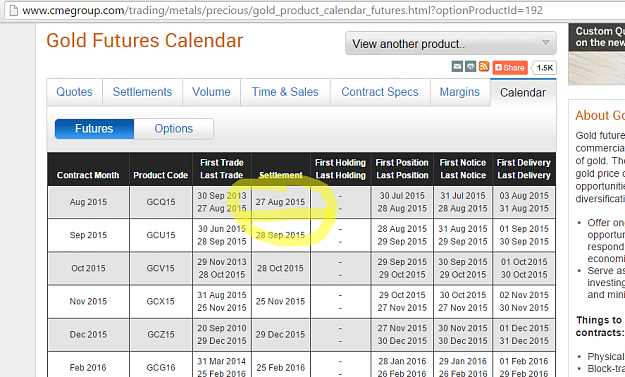Select the Futures toggle button
This screenshot has height=377, width=625.
94,129
